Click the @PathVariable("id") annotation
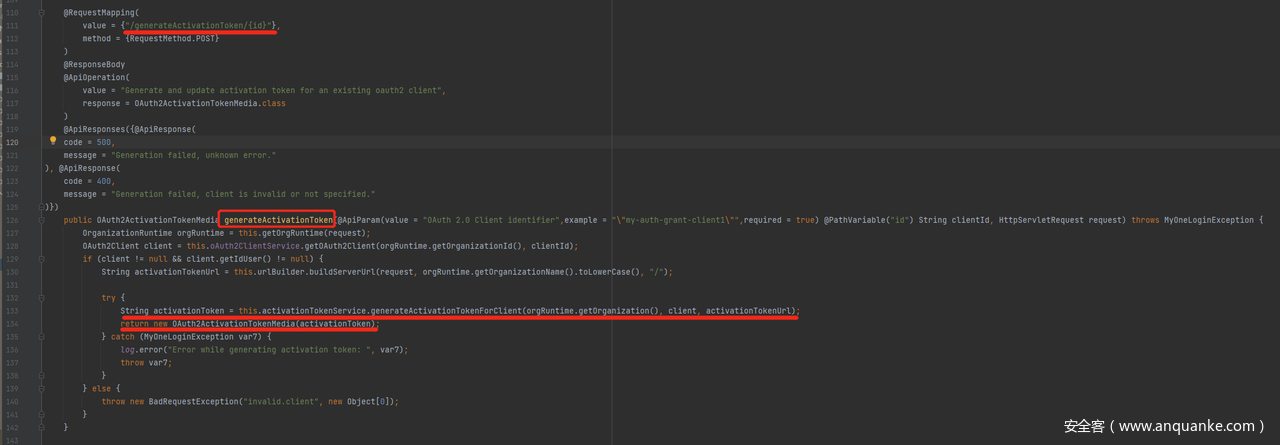Viewport: 1280px width, 445px height. 869,220
